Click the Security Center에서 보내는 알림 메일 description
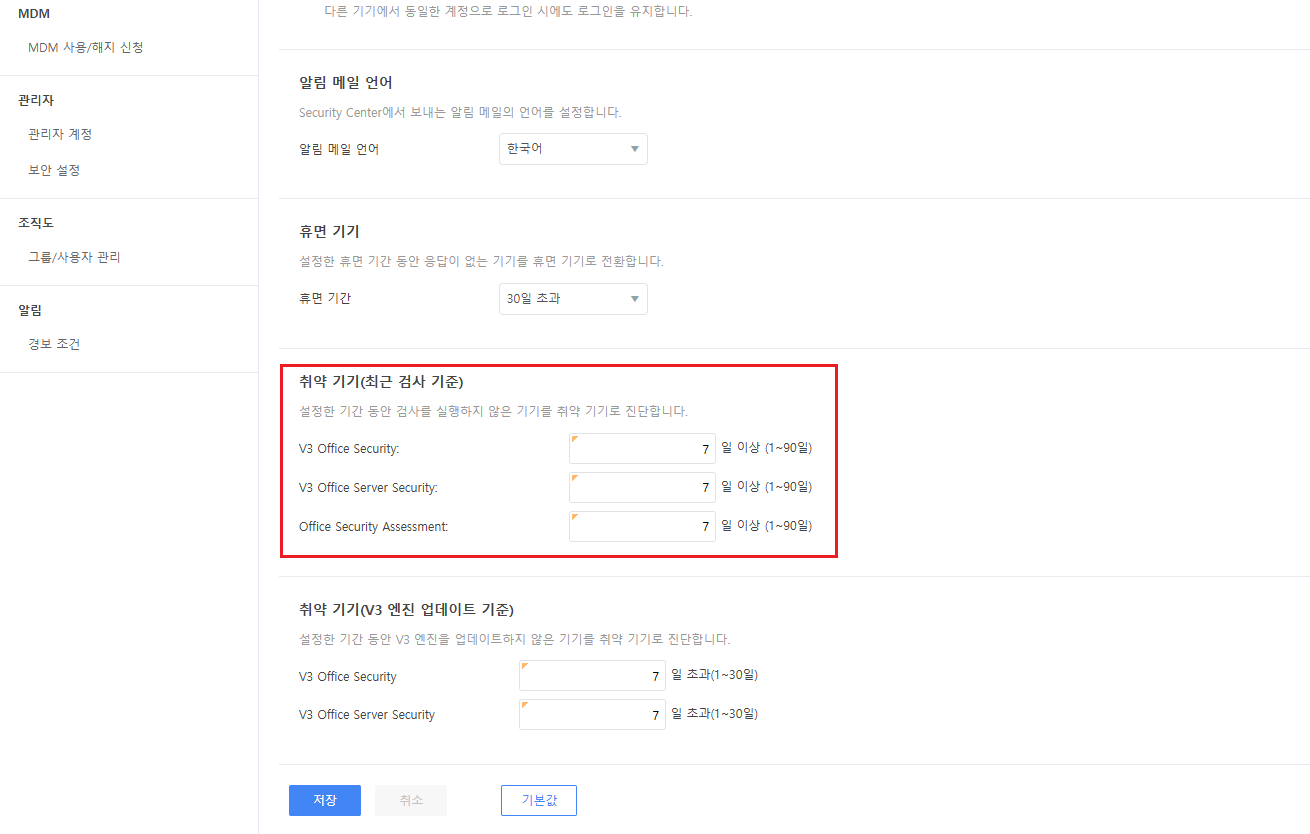The image size is (1310, 834). pyautogui.click(x=460, y=112)
